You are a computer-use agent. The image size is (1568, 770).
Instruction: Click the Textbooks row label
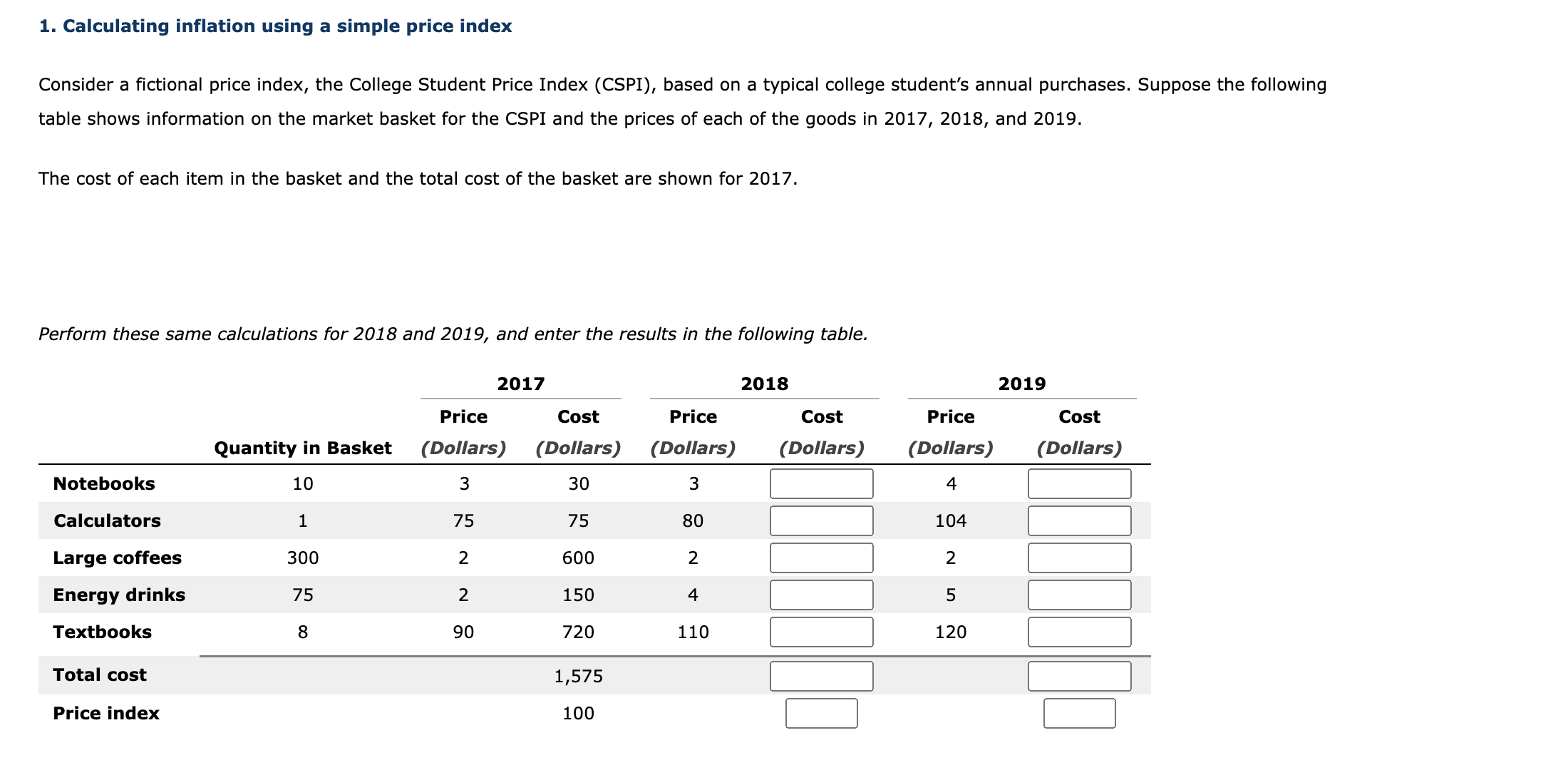point(103,632)
